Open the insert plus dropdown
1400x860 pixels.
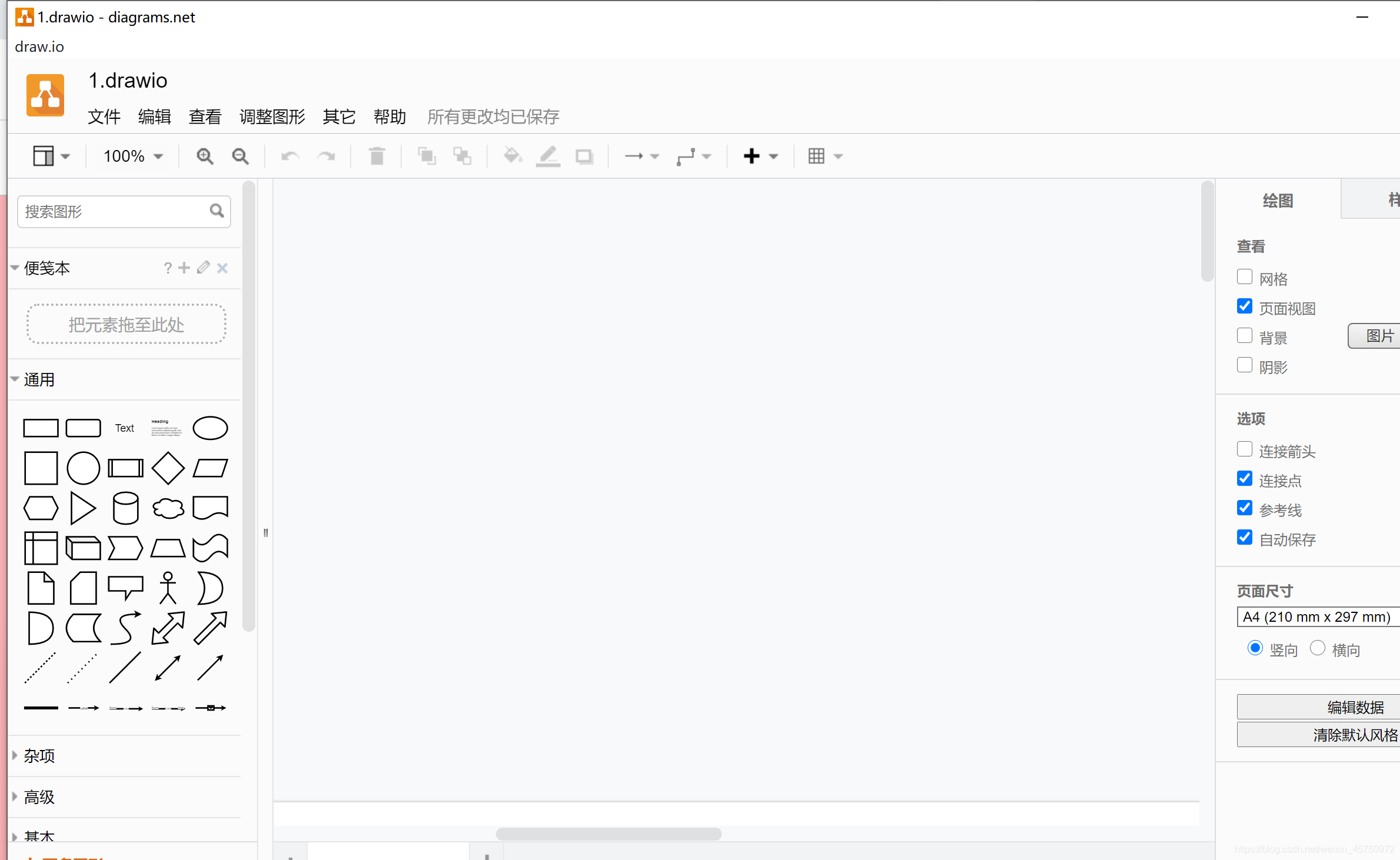(x=761, y=156)
